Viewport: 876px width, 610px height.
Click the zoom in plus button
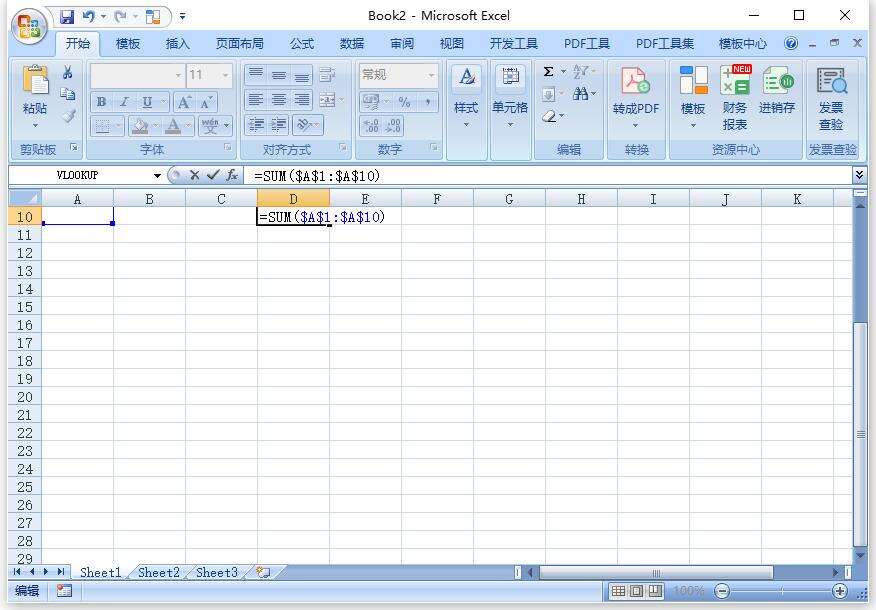tap(840, 591)
